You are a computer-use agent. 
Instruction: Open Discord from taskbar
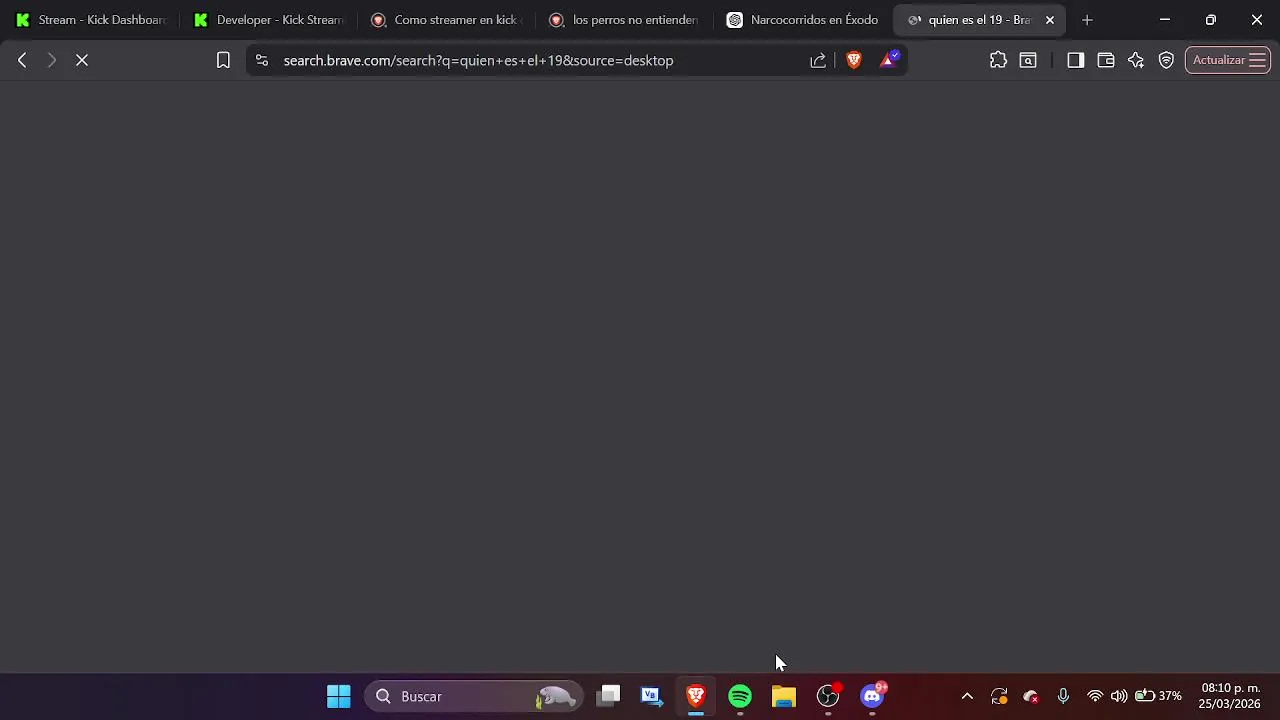coord(872,696)
